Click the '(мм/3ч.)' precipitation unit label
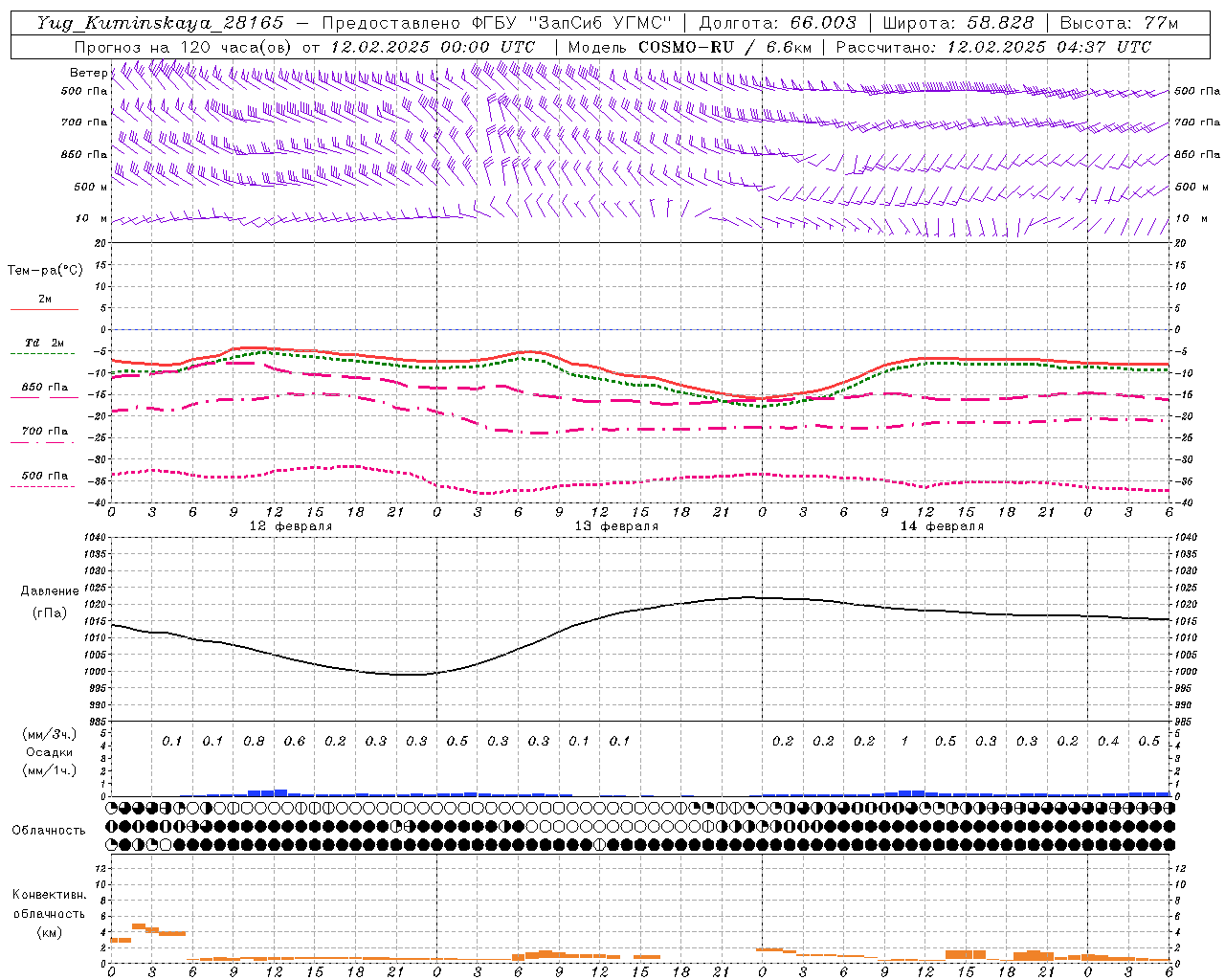 click(49, 734)
